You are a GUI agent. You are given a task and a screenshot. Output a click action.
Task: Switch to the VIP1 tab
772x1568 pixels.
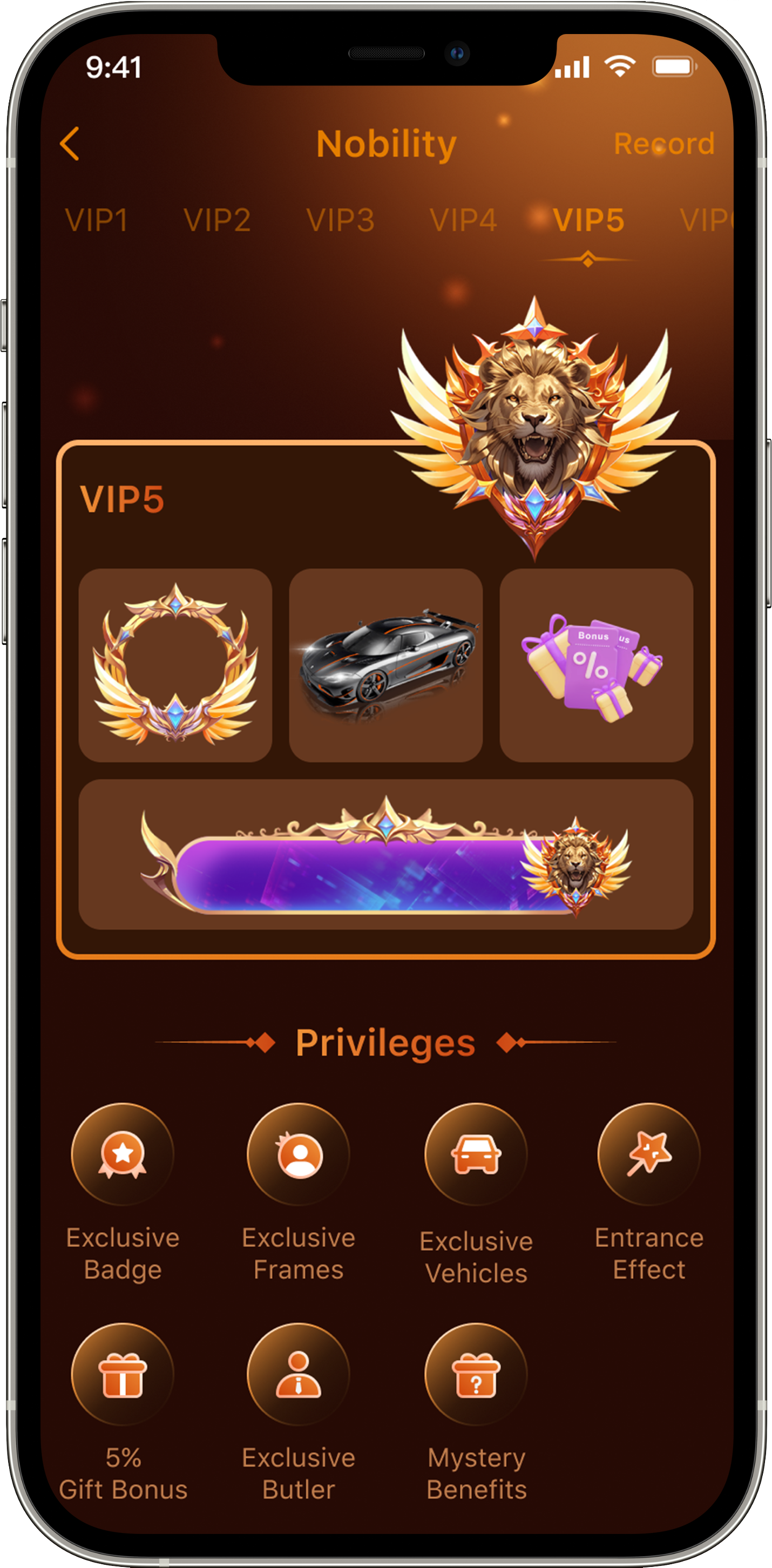[96, 220]
